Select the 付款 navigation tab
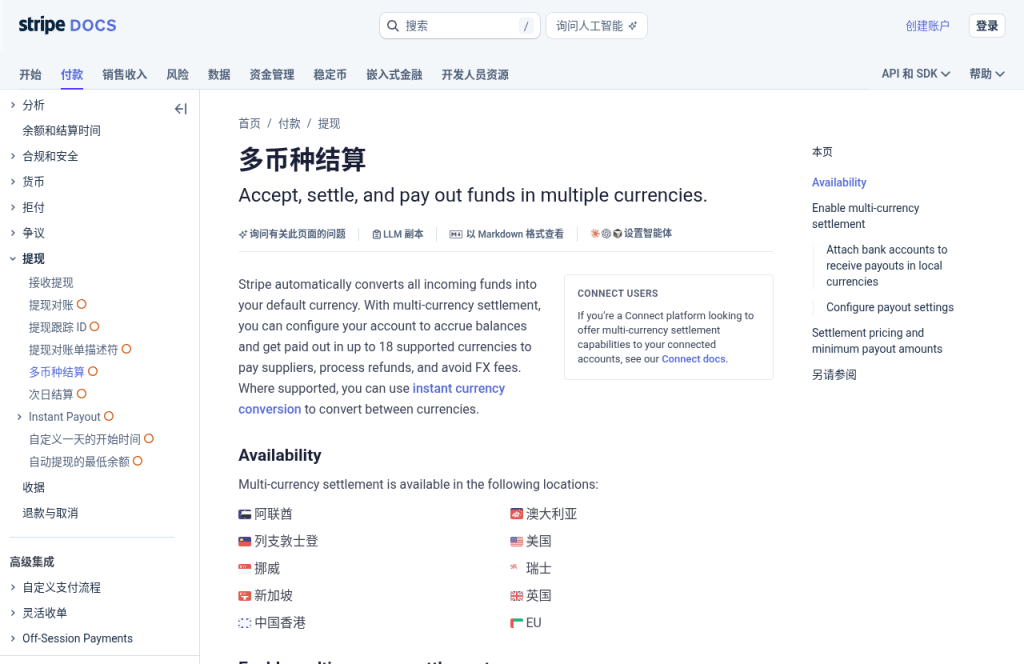 (72, 74)
